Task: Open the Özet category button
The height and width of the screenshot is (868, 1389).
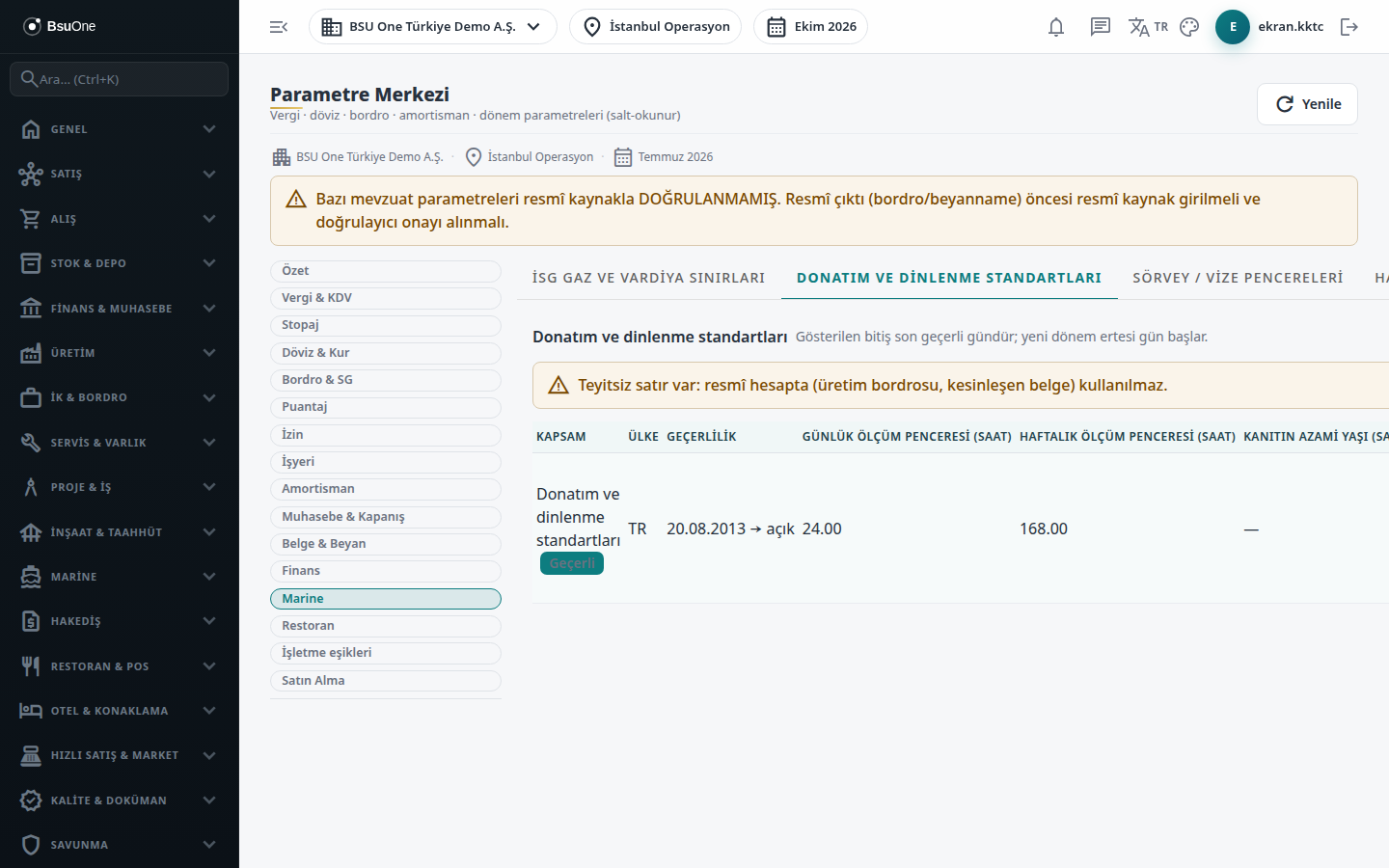Action: click(x=386, y=271)
